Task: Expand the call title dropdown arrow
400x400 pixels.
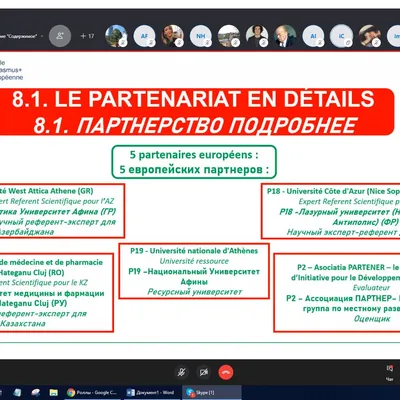Action: pyautogui.click(x=42, y=36)
